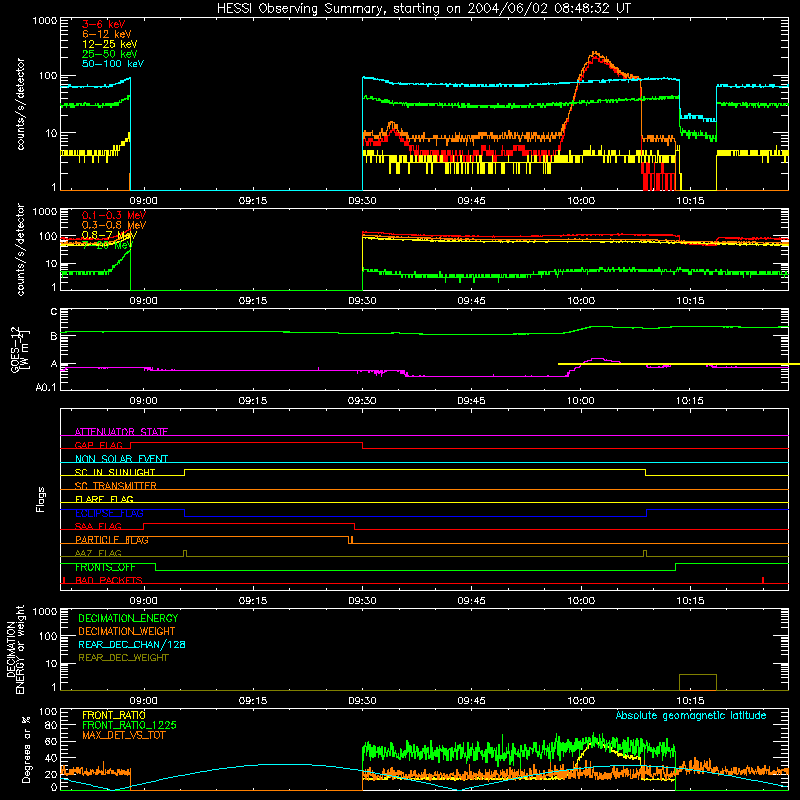The height and width of the screenshot is (800, 800).
Task: Click the DECIMATION ENERGY or weight axis title
Action: tap(16, 649)
